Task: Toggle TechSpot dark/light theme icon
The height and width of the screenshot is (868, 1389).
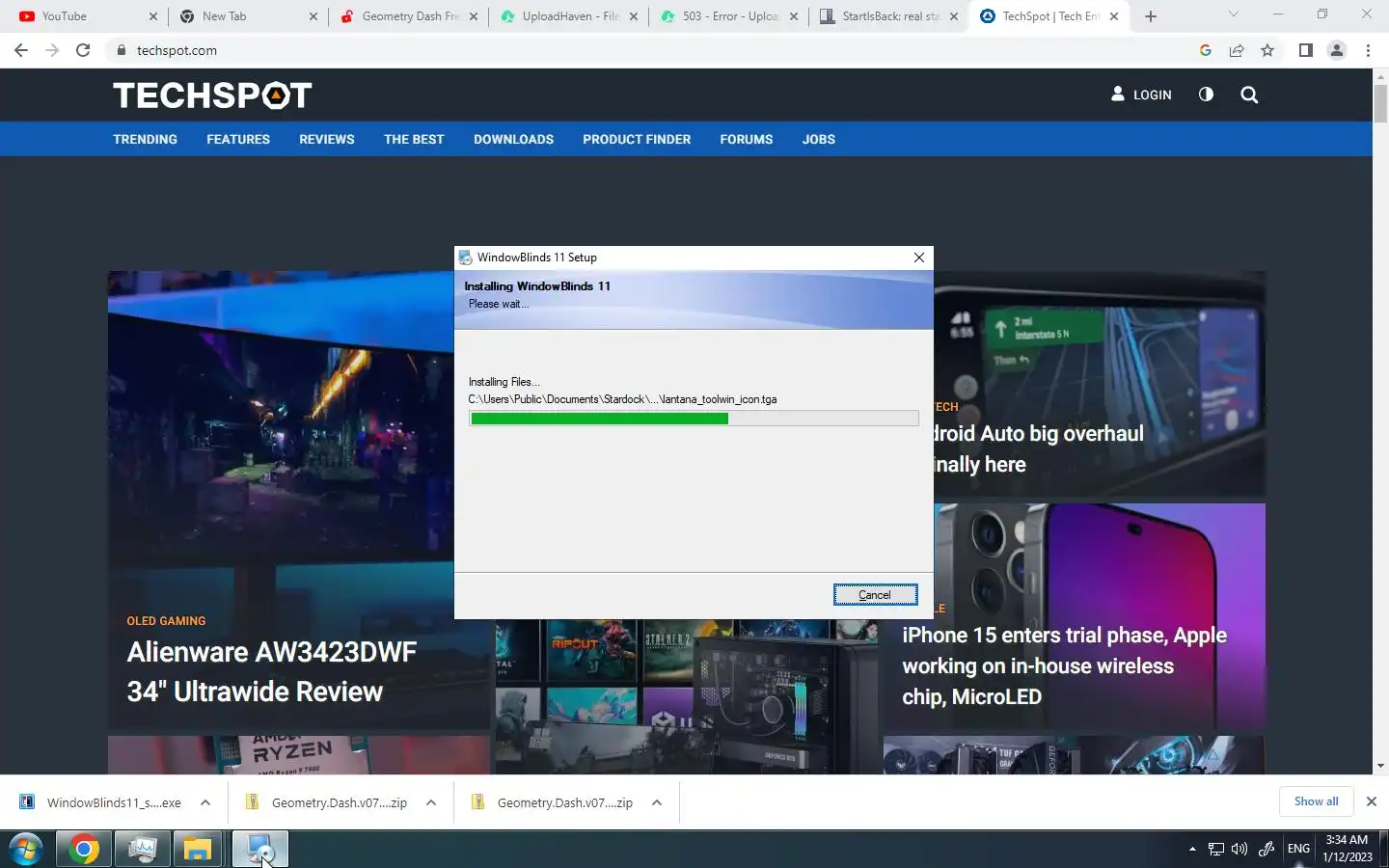Action: pyautogui.click(x=1206, y=95)
